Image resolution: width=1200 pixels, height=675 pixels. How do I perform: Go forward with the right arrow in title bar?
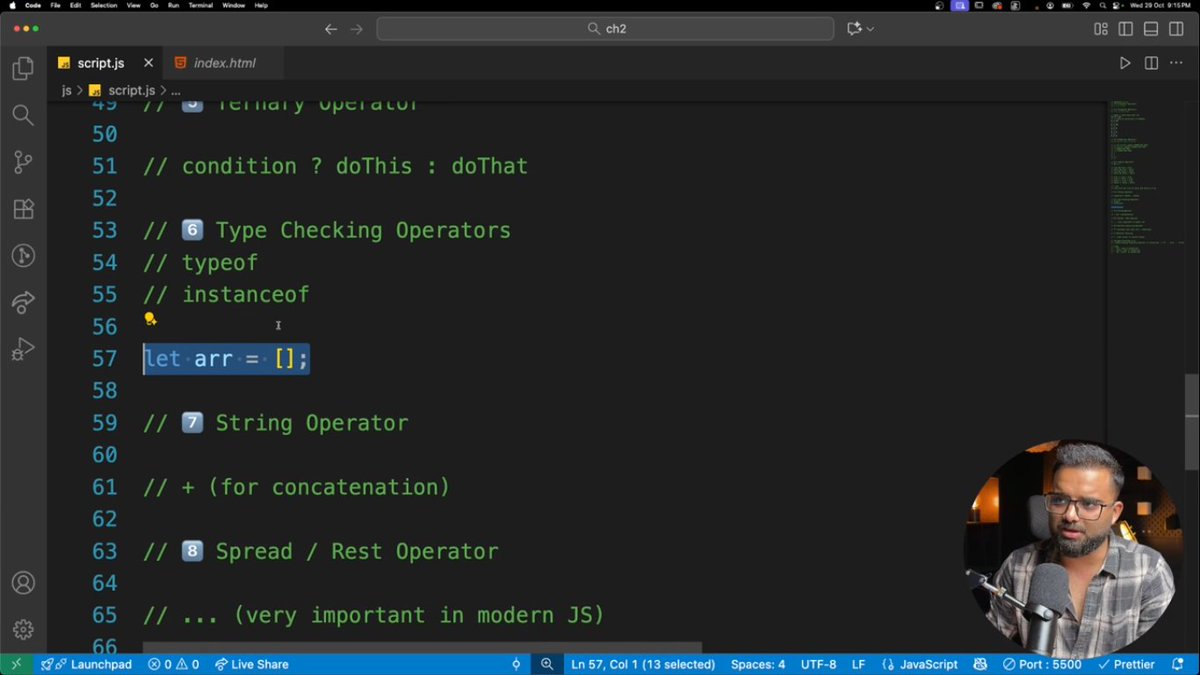[357, 29]
